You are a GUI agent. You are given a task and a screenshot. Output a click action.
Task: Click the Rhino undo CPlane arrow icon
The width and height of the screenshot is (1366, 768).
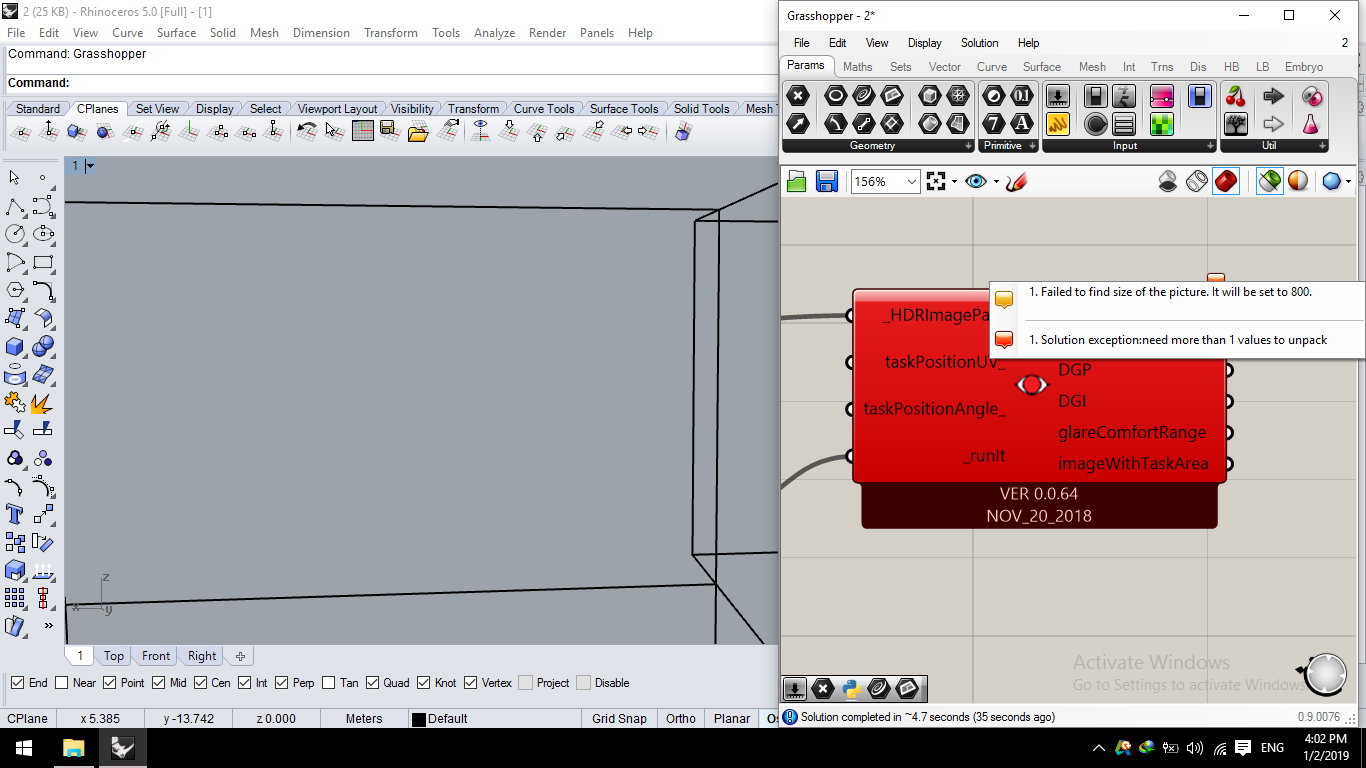(x=307, y=130)
